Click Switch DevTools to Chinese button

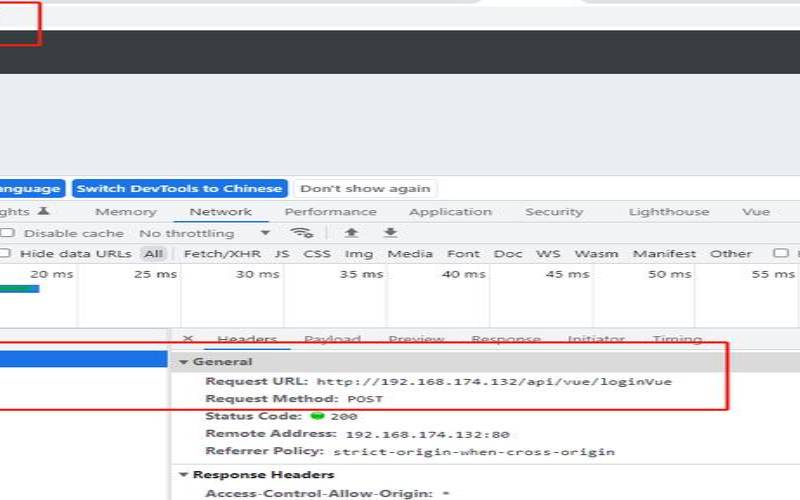tap(179, 188)
